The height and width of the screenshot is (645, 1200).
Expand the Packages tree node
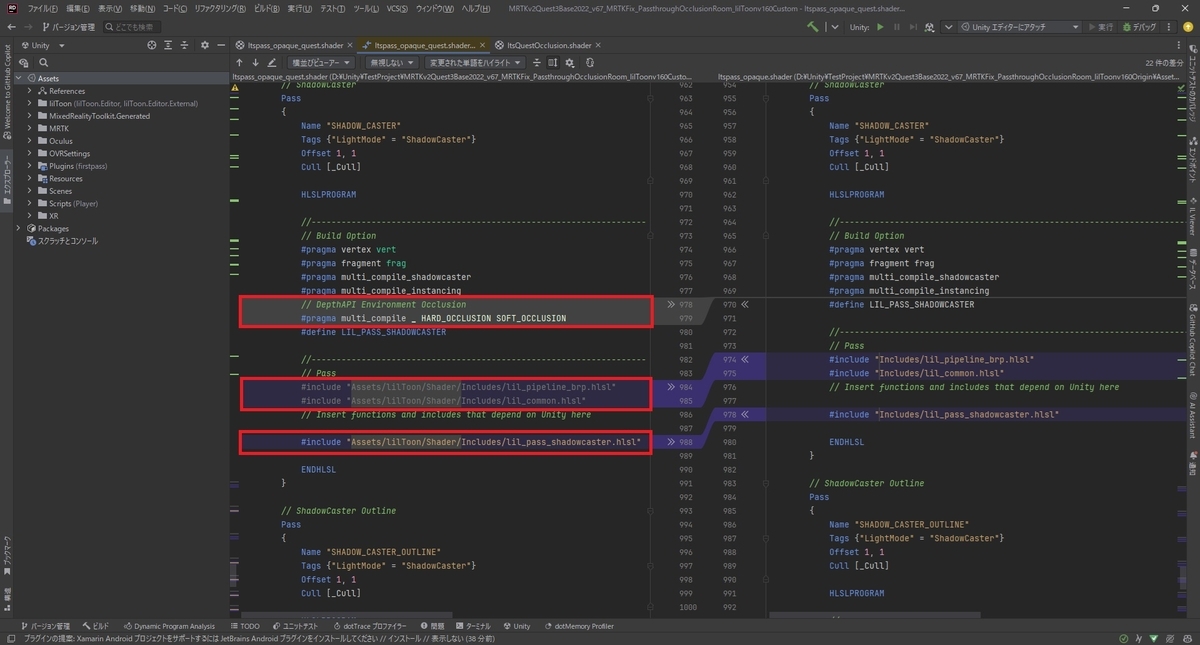(x=18, y=228)
